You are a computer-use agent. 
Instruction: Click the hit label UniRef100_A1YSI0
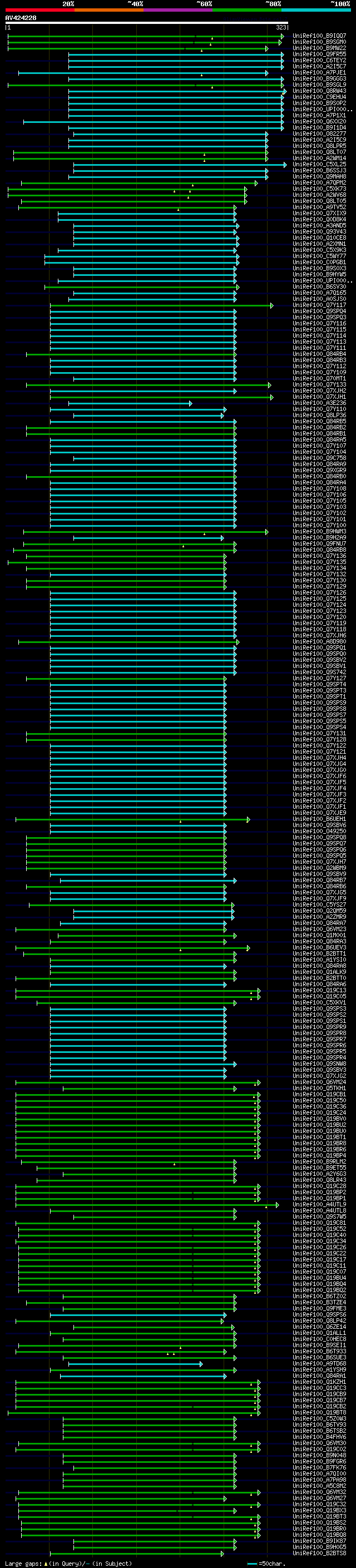[x=319, y=960]
